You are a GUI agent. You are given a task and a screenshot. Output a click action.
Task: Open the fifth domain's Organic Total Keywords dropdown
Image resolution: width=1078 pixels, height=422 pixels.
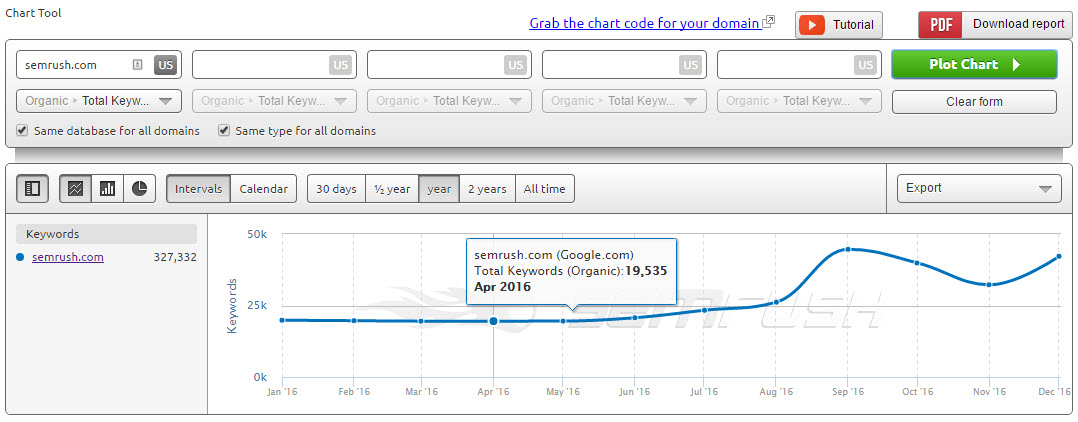click(x=800, y=101)
